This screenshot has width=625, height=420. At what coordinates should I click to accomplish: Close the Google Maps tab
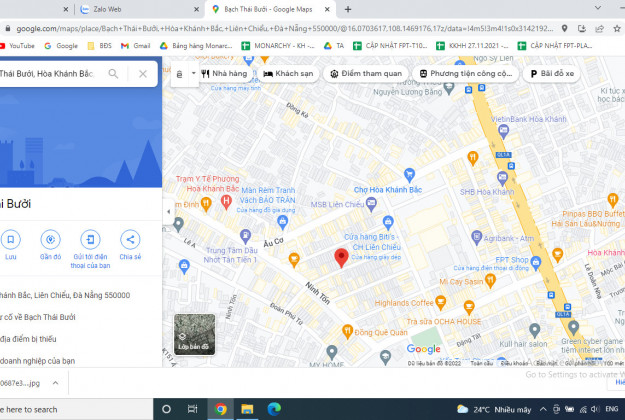point(327,9)
